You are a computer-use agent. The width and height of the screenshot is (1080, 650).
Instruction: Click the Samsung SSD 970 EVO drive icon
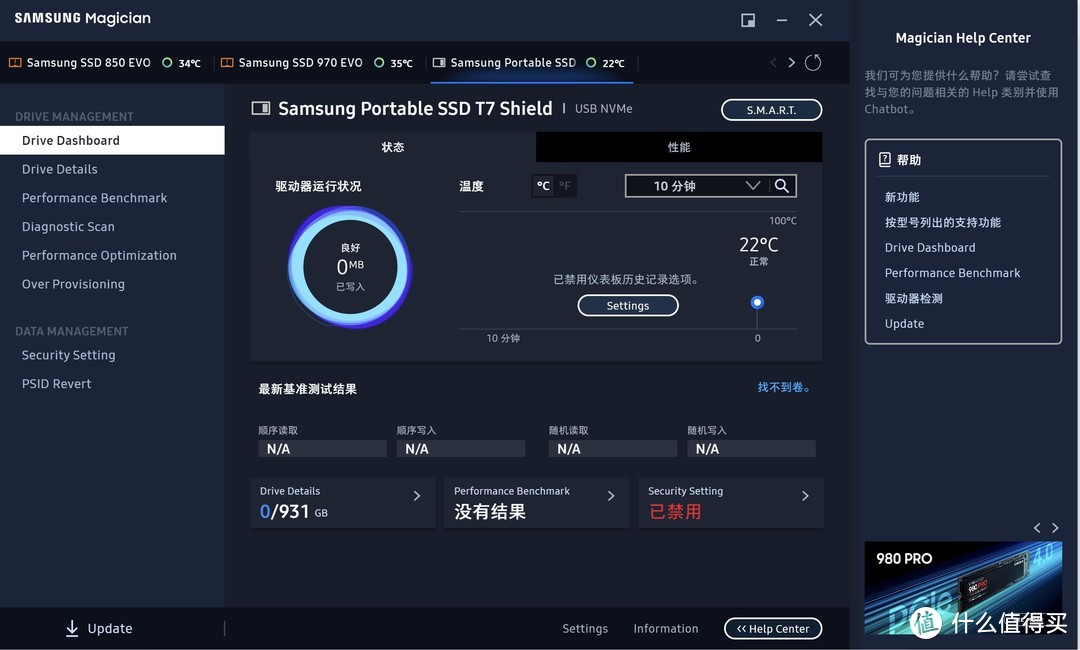(x=227, y=63)
